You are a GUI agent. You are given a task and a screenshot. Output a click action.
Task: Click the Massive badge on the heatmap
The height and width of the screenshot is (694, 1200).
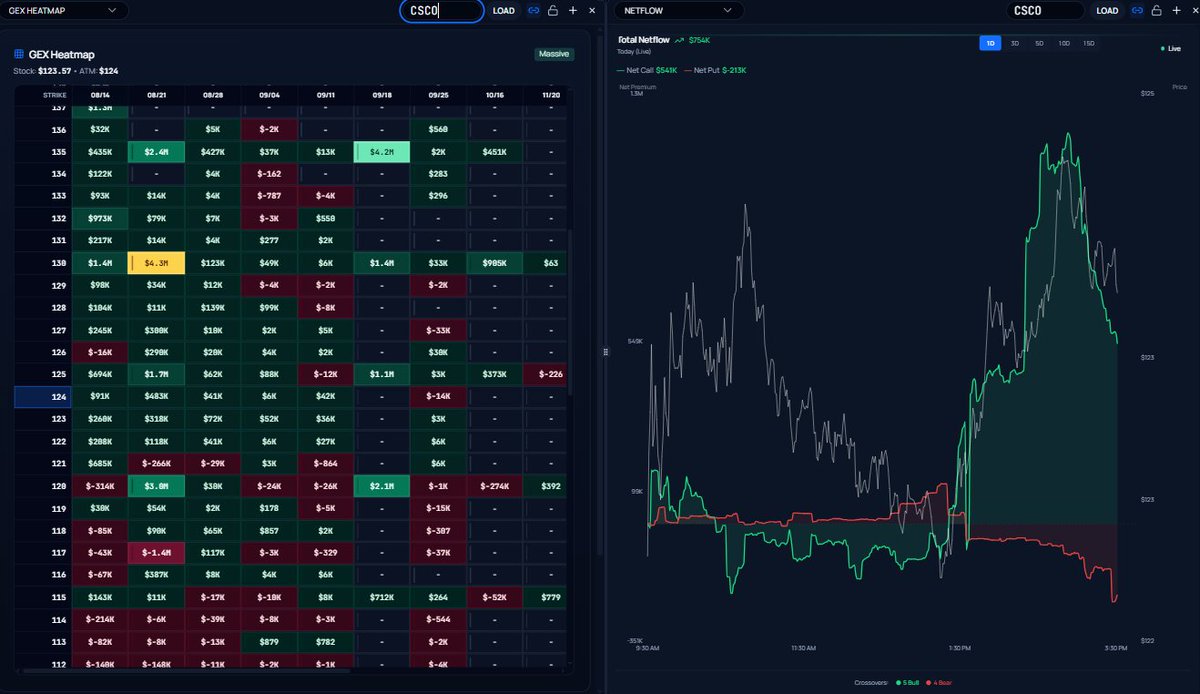pos(554,54)
